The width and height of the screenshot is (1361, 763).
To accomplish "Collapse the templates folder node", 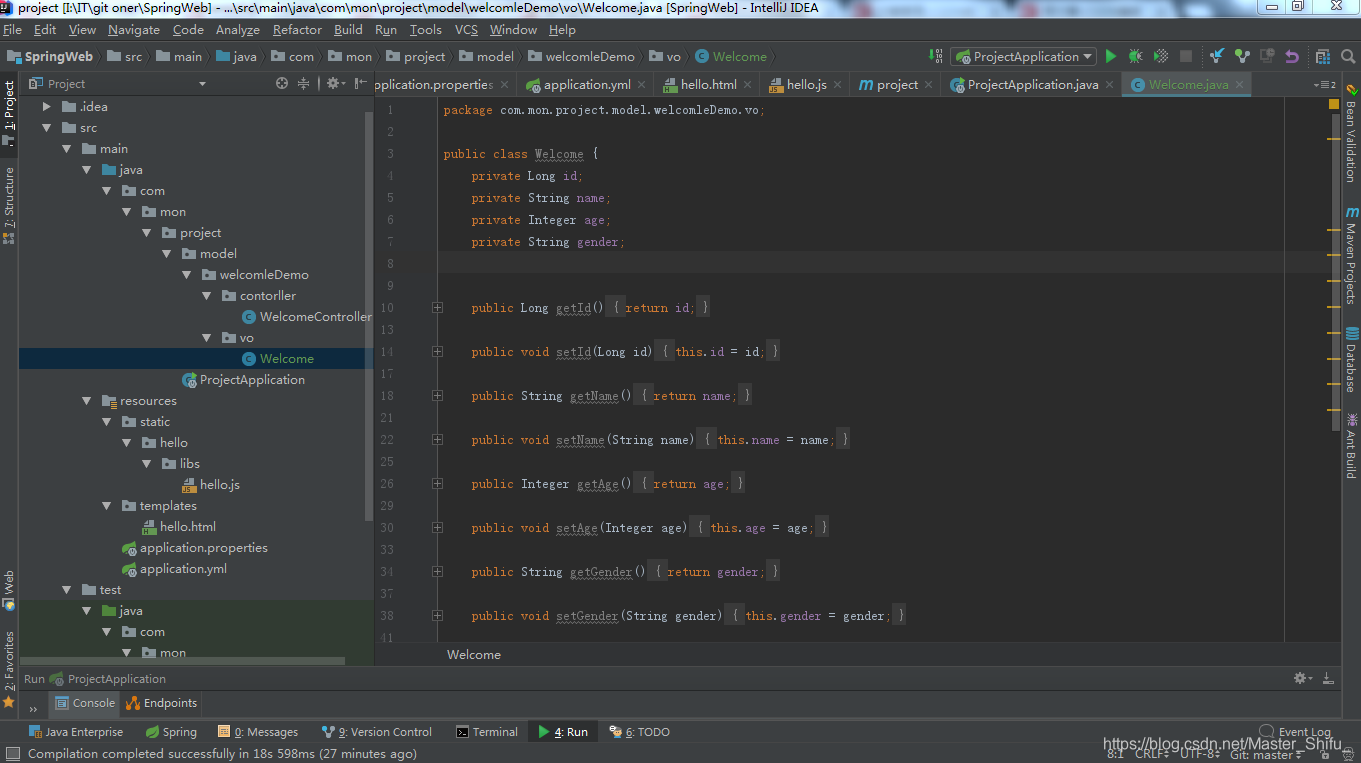I will tap(107, 505).
